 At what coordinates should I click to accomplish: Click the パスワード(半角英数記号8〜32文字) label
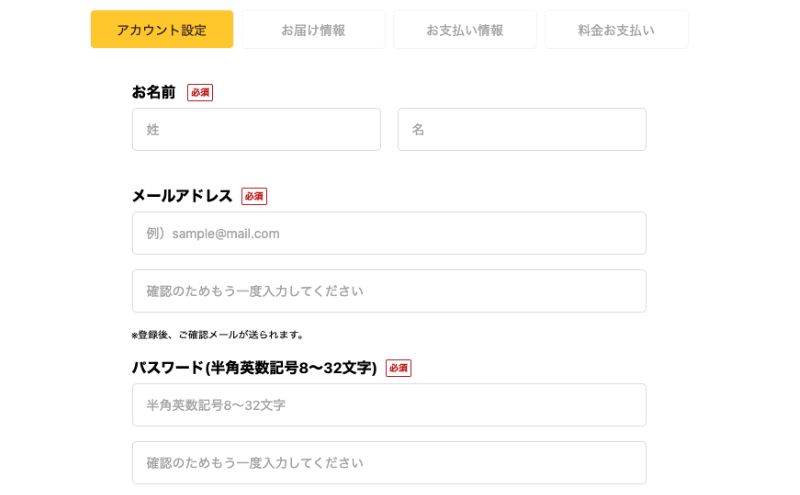point(255,367)
